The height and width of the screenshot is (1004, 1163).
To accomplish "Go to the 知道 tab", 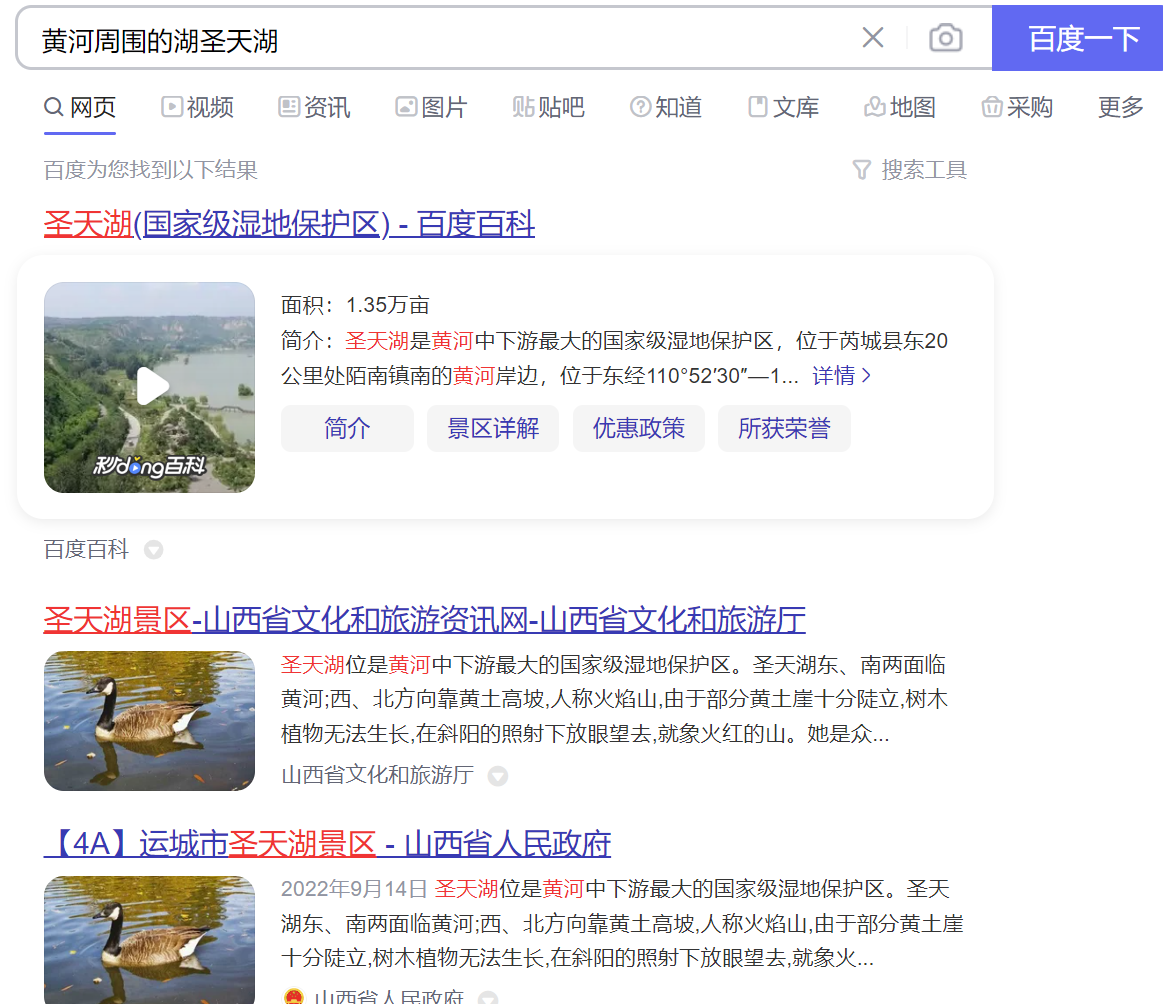I will click(x=665, y=108).
